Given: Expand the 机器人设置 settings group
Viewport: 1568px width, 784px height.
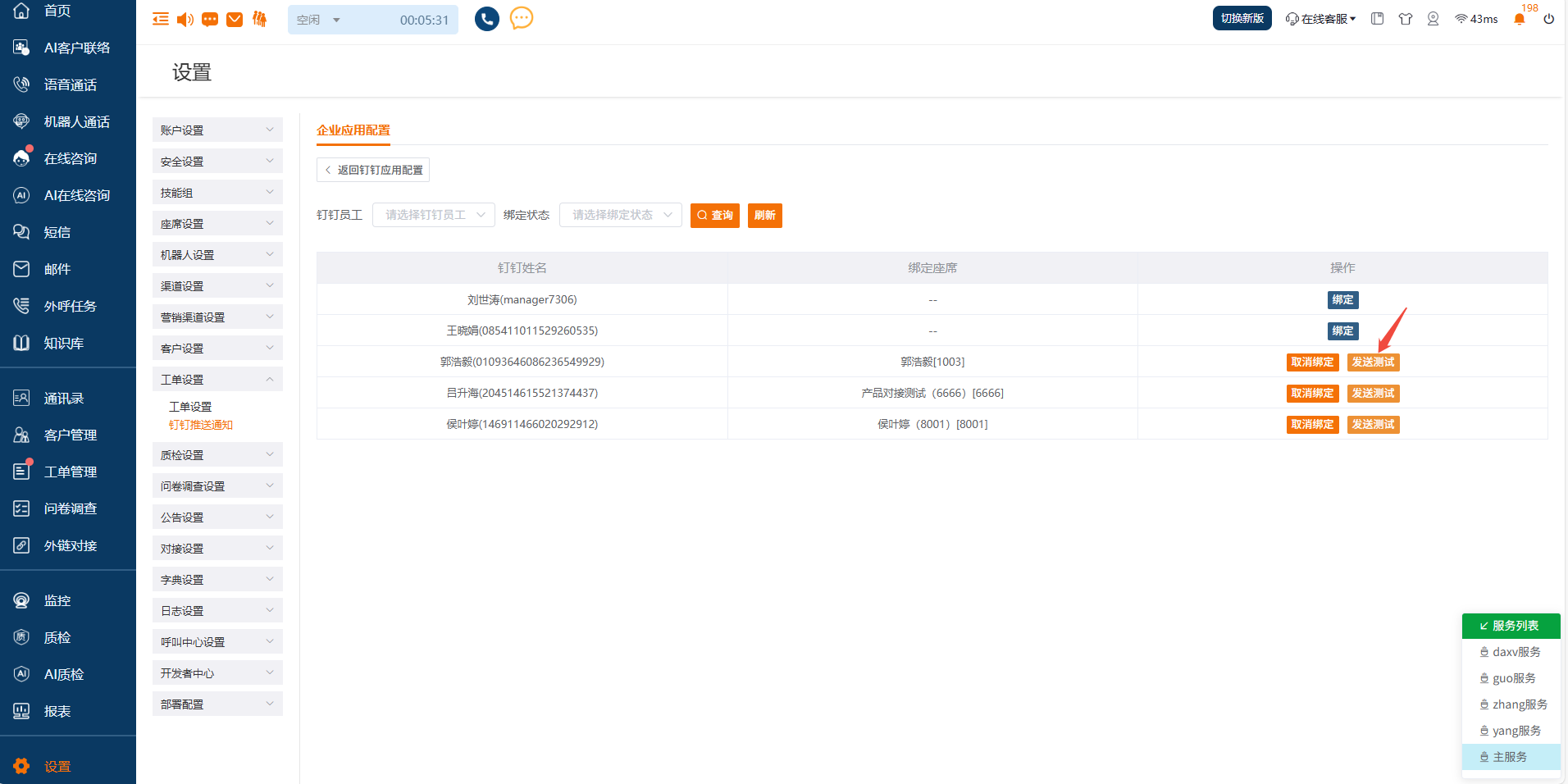Looking at the screenshot, I should pos(217,254).
